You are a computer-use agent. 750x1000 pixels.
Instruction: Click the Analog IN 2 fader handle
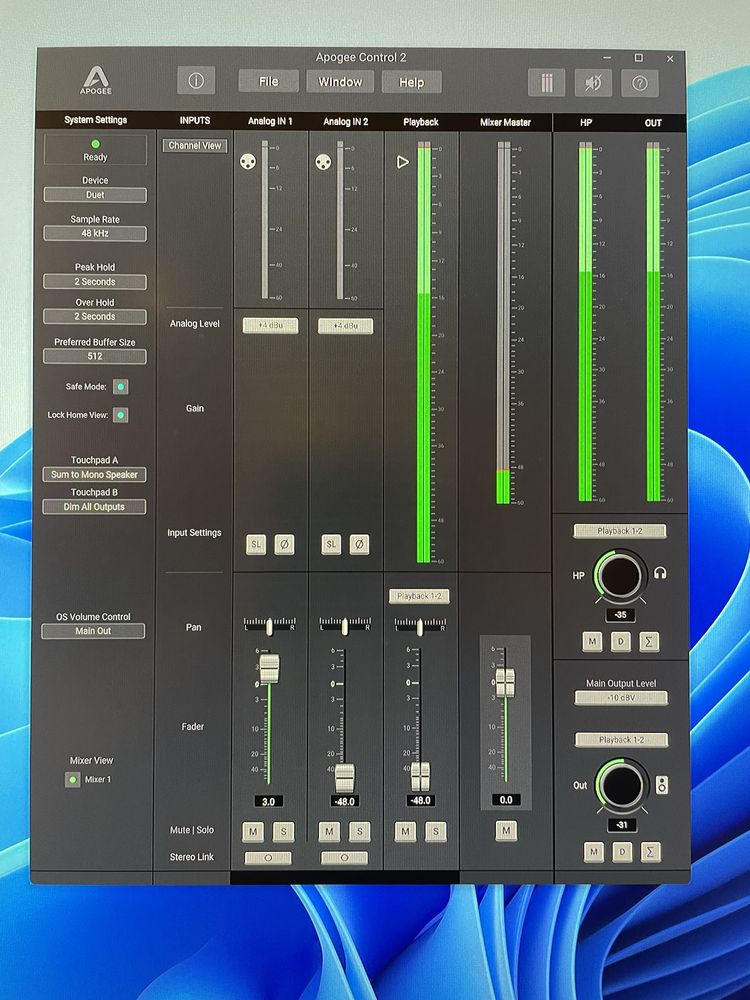[344, 778]
